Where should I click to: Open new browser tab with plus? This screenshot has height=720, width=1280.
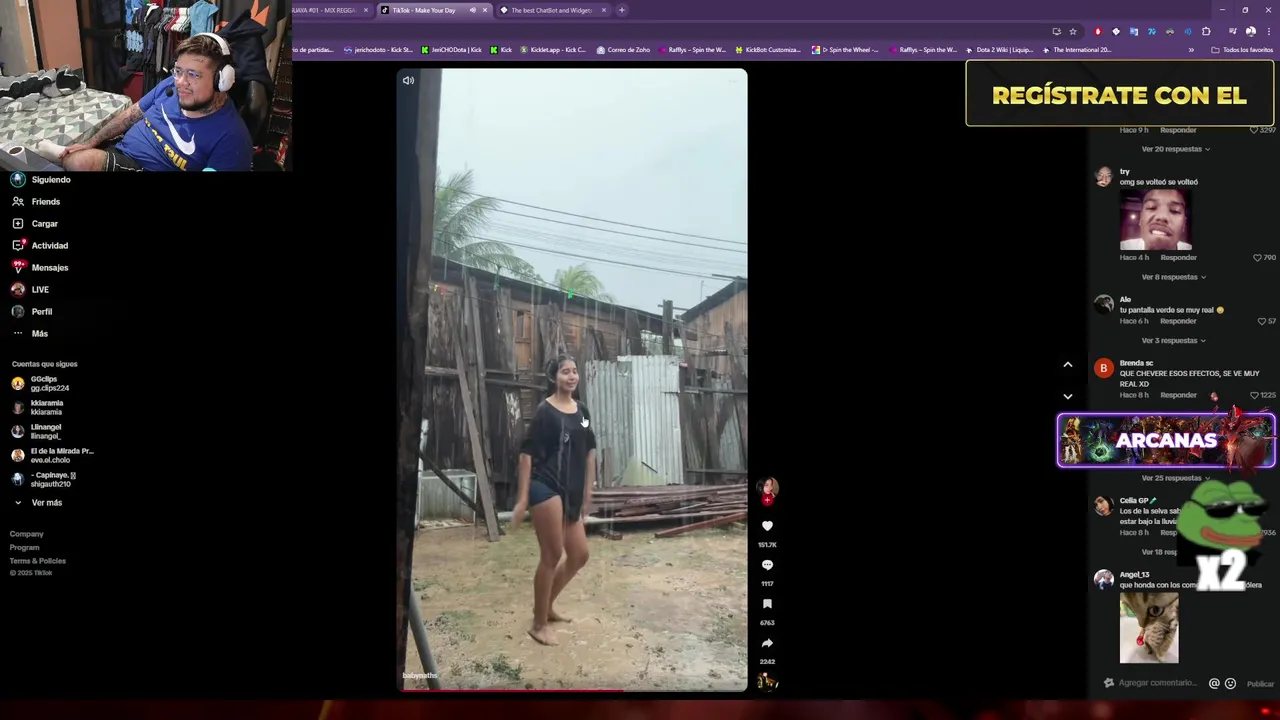[x=621, y=10]
